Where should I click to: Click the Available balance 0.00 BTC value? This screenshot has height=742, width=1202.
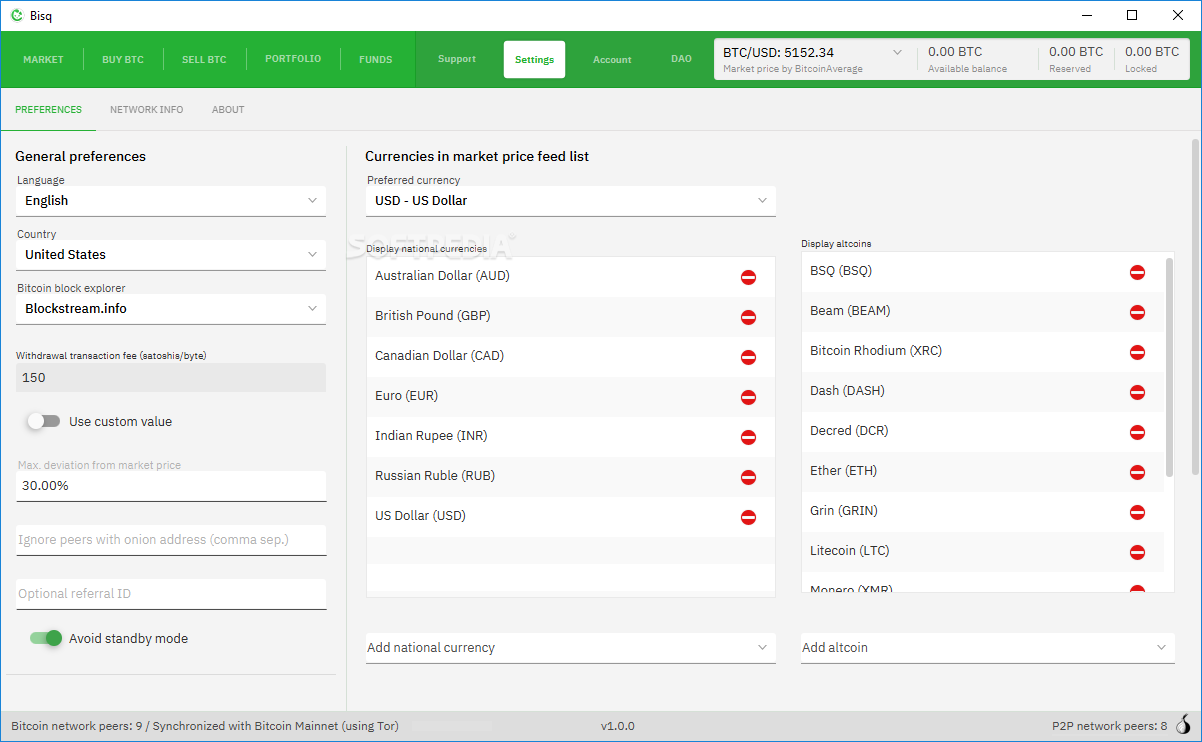tap(955, 51)
